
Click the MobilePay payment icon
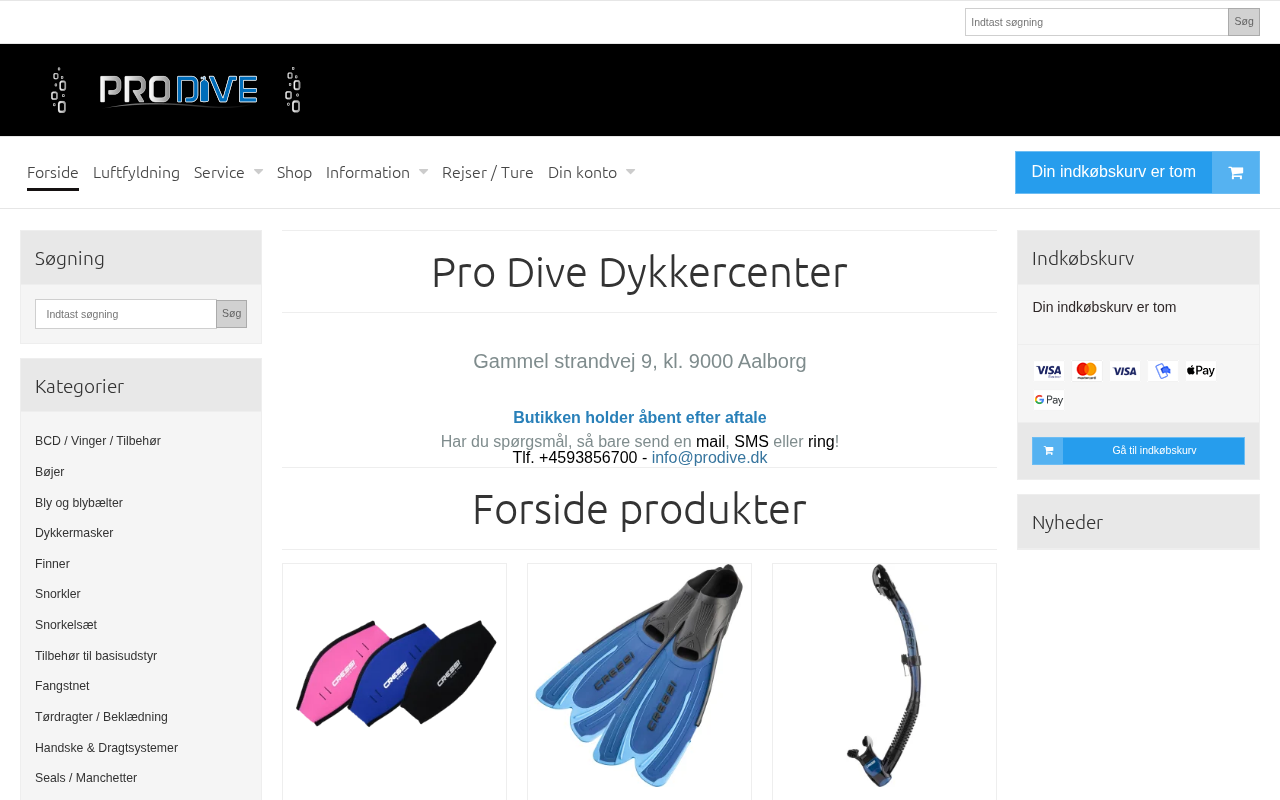(1162, 371)
